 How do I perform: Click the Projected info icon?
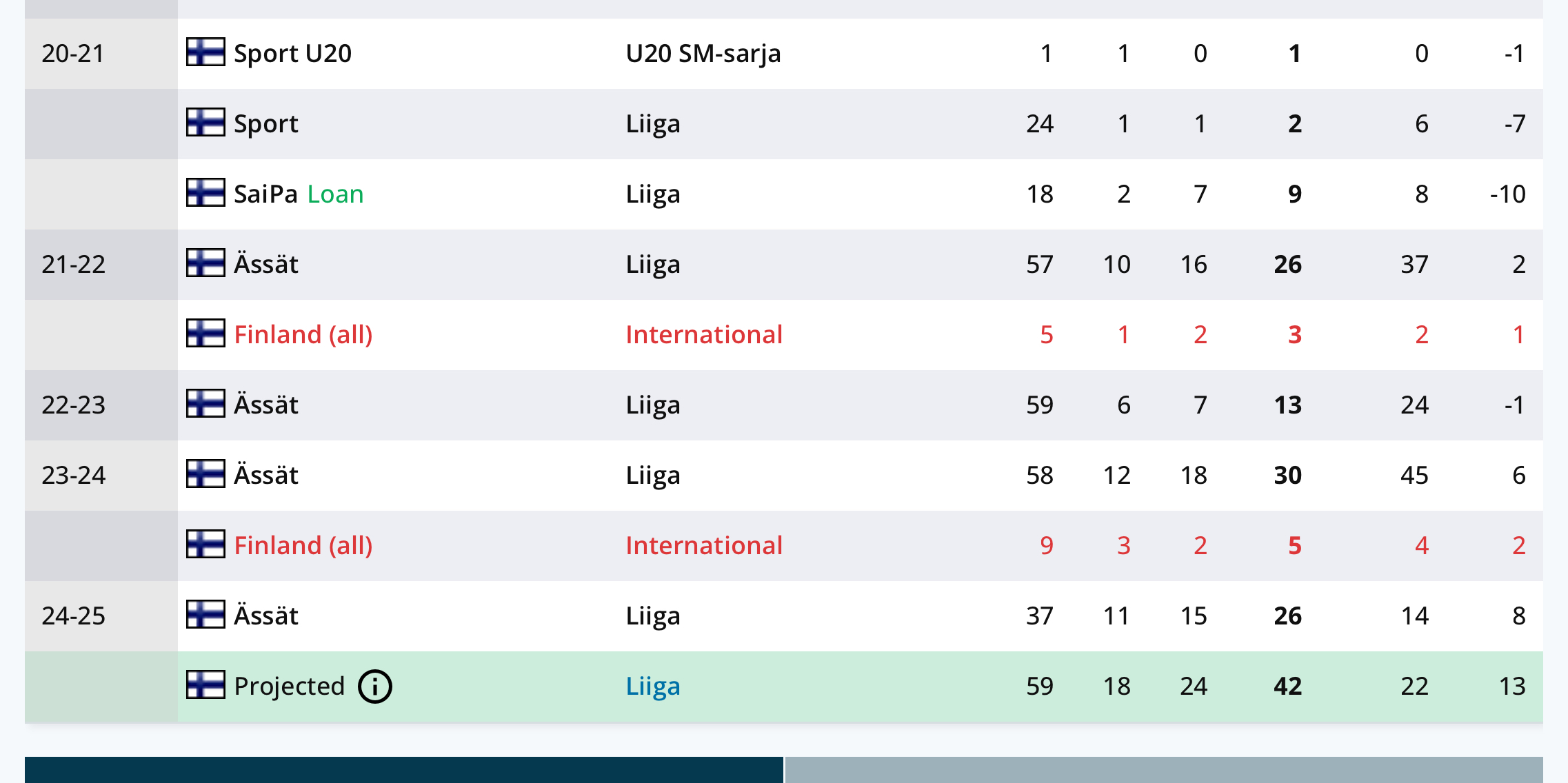pos(375,687)
